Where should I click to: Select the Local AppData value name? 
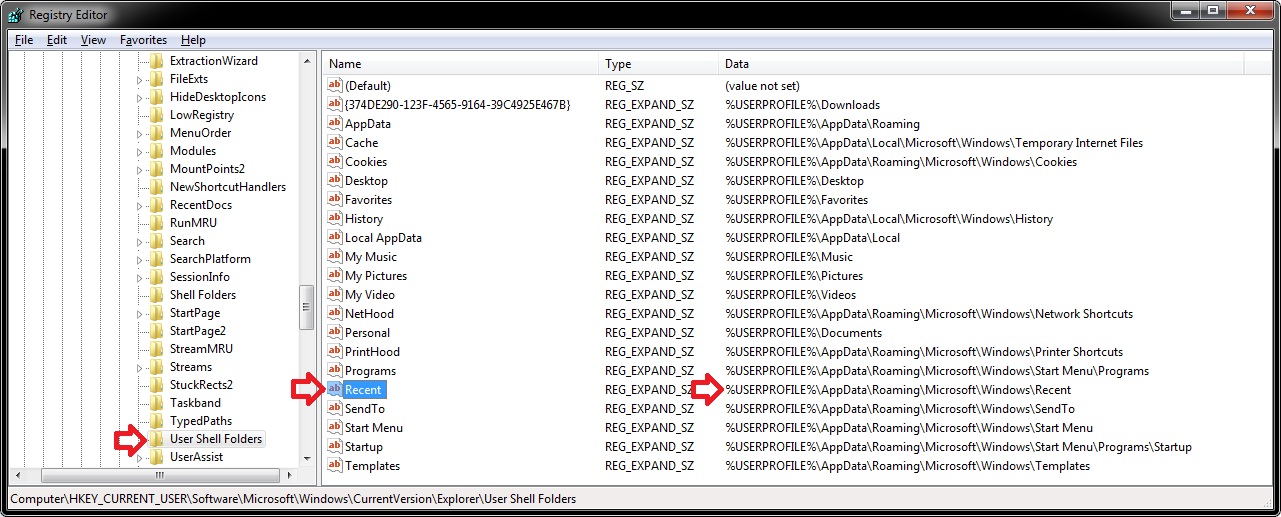[x=383, y=238]
